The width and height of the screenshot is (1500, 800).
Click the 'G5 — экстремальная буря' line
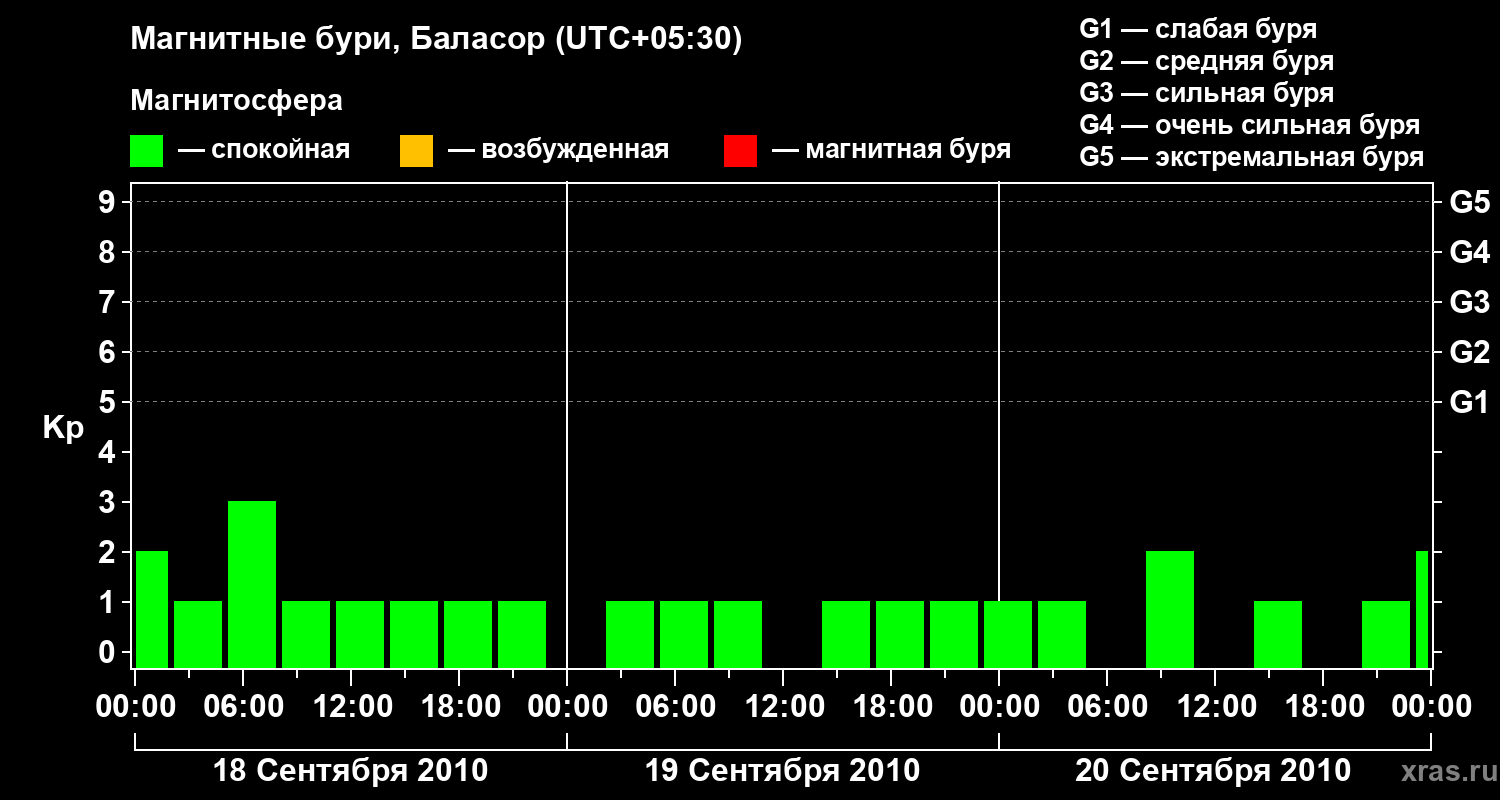[x=1251, y=157]
